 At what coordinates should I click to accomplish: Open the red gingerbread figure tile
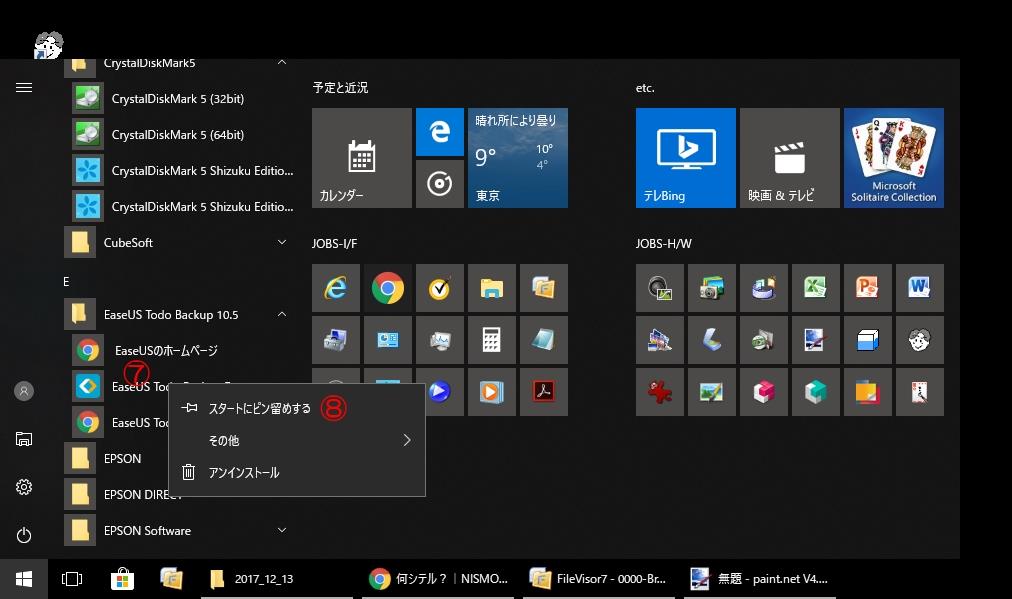coord(660,392)
